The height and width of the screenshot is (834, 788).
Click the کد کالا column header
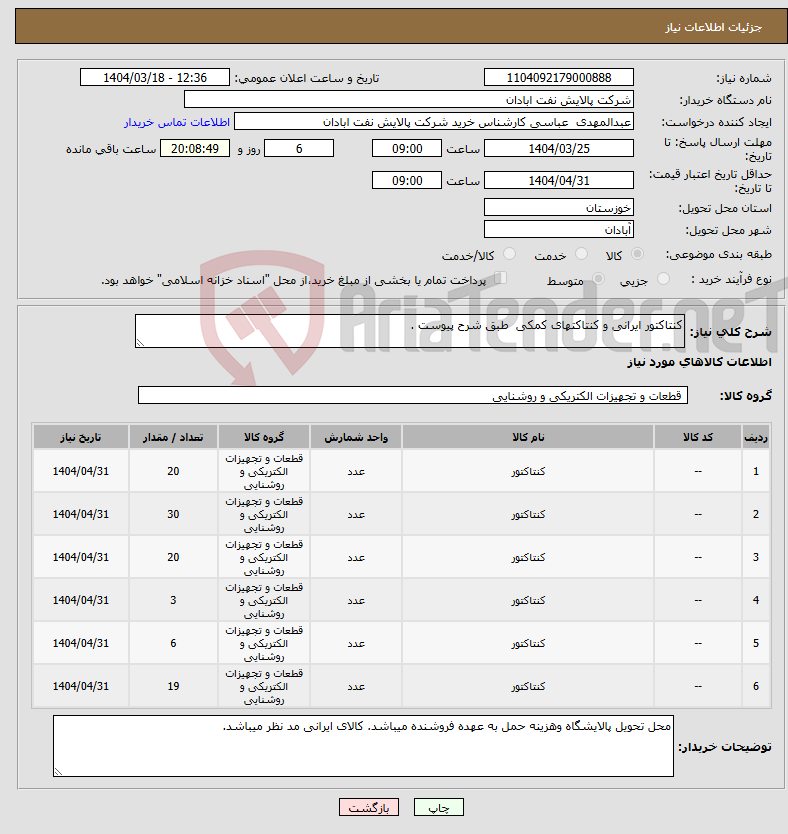click(698, 437)
